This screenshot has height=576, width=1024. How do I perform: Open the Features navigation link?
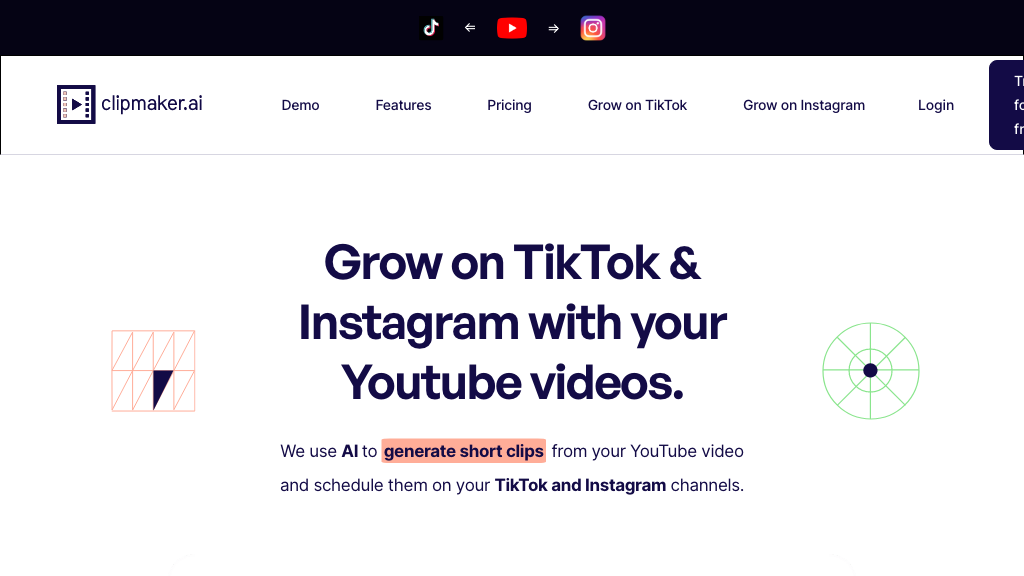click(403, 105)
